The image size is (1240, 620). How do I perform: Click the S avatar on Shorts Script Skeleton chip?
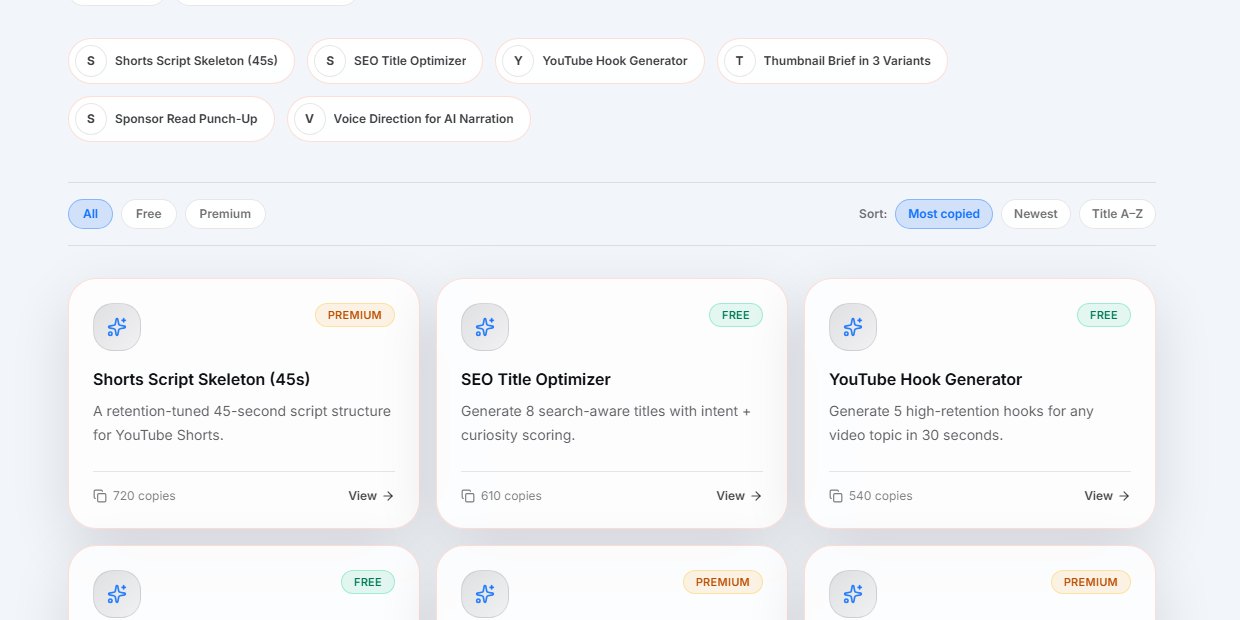91,61
